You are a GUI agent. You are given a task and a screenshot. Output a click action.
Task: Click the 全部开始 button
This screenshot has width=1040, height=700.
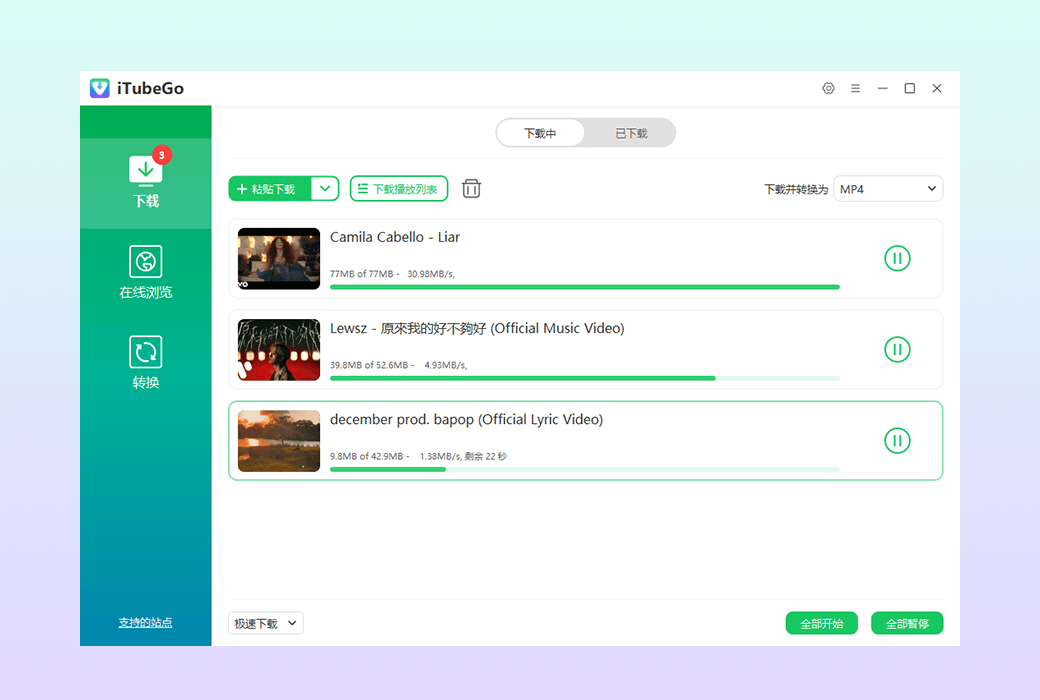coord(822,623)
